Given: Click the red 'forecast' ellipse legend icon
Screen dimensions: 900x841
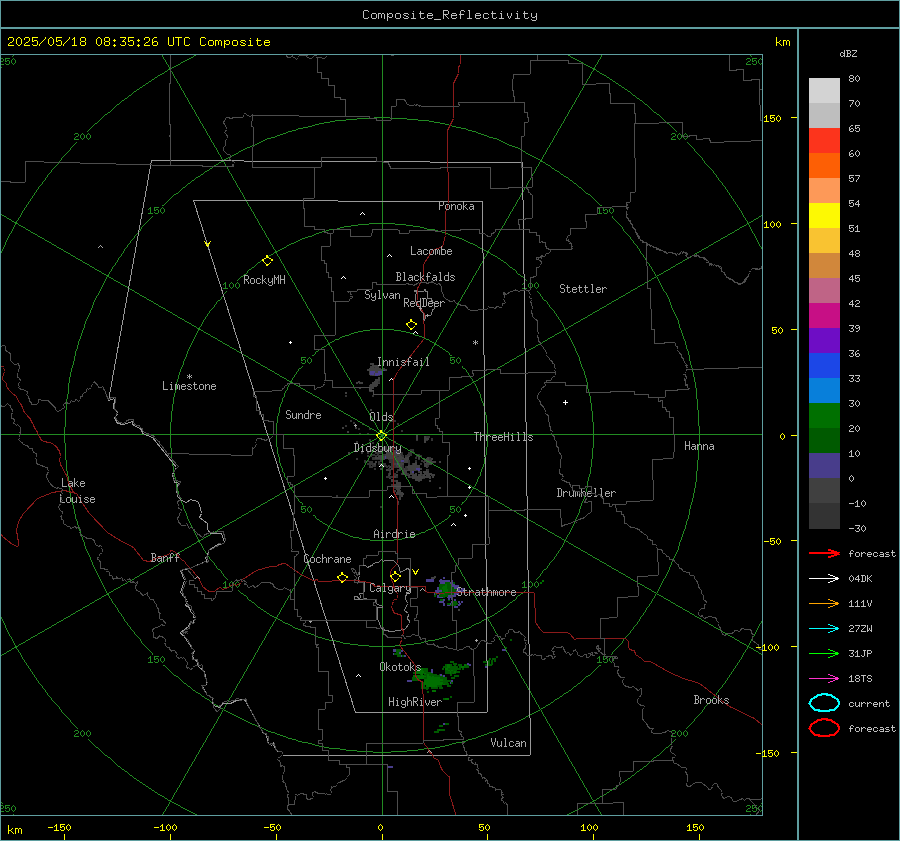Looking at the screenshot, I should (824, 728).
